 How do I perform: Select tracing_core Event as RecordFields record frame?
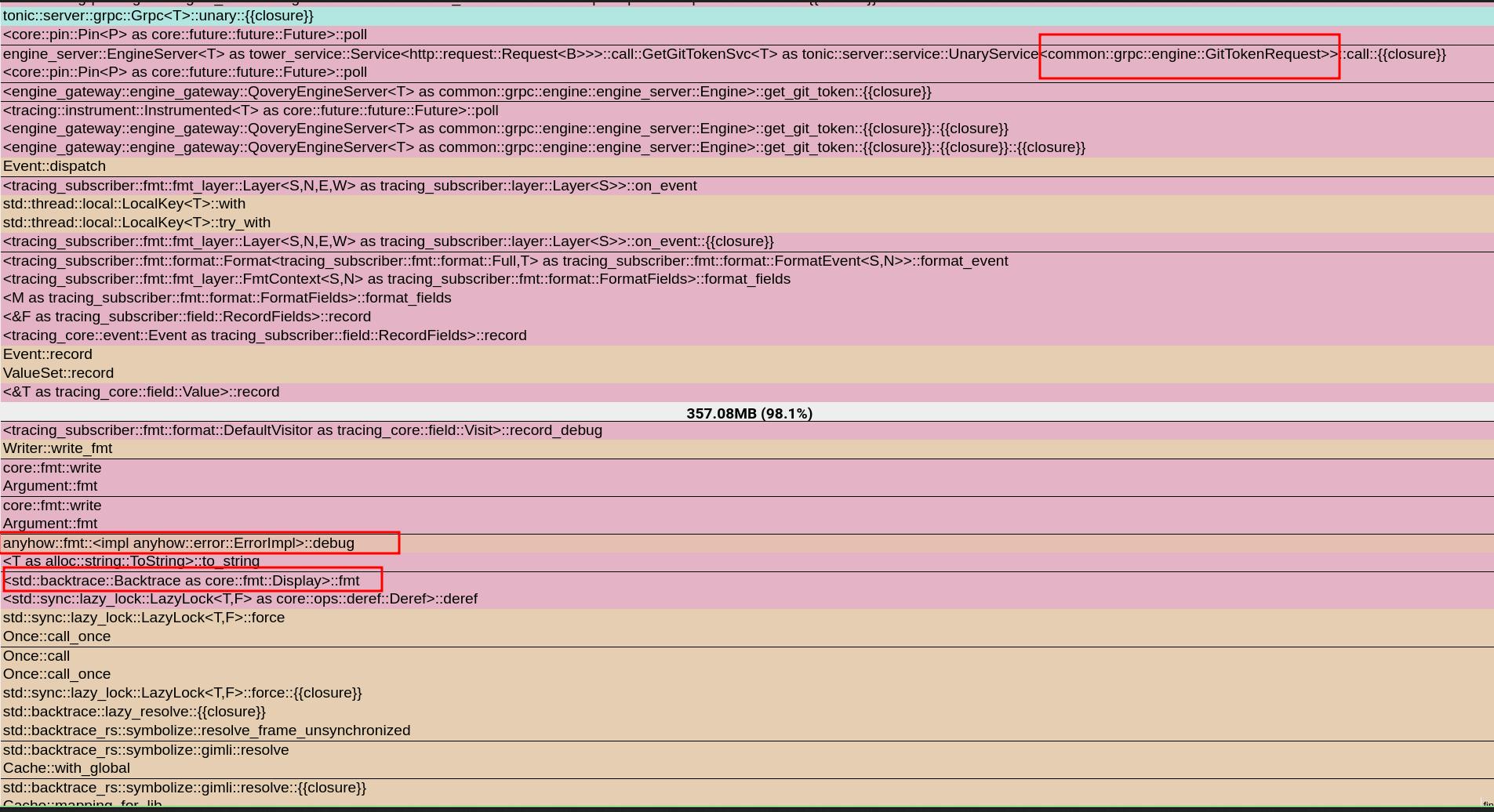click(x=747, y=335)
